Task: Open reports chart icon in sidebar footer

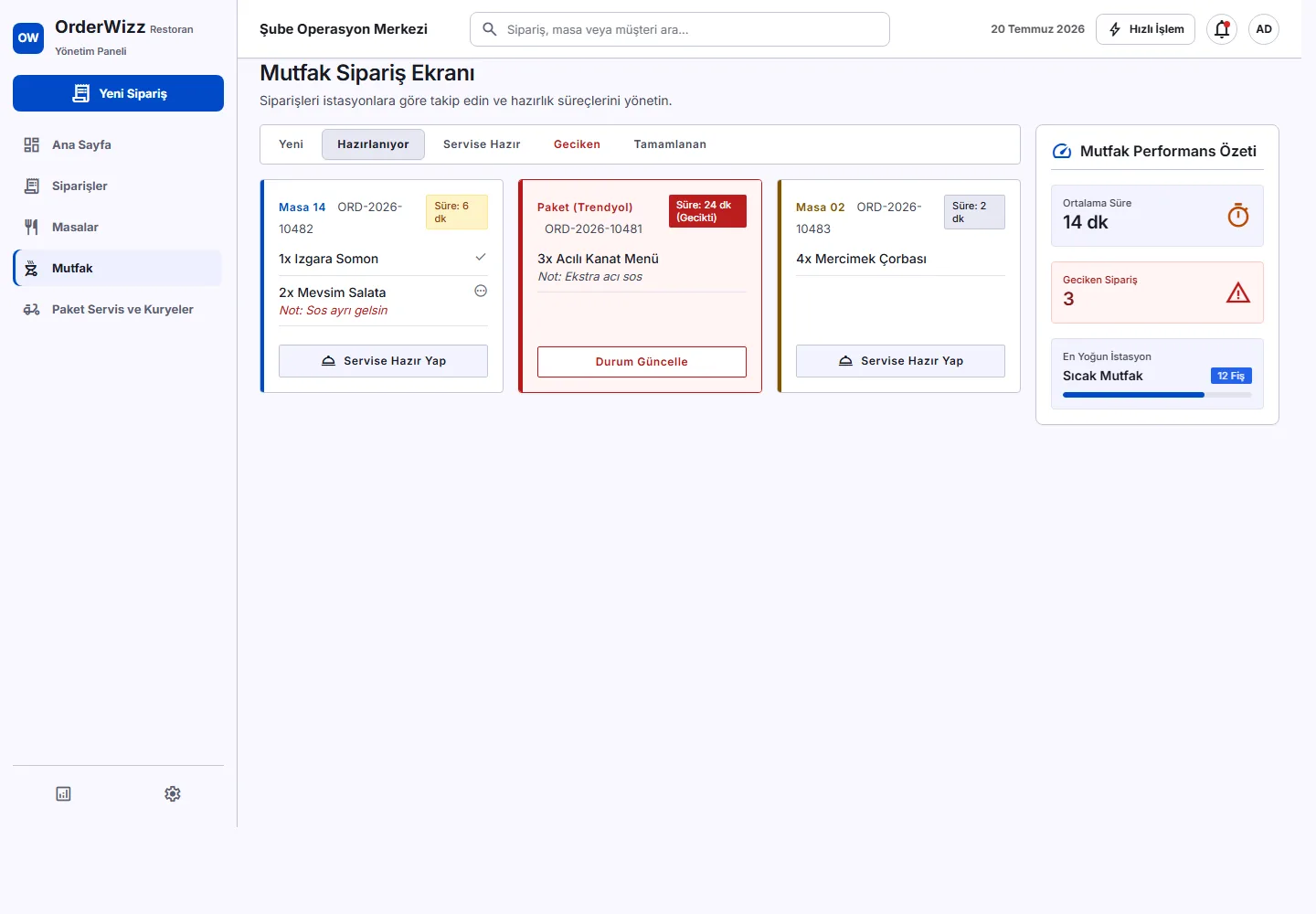Action: 63,793
